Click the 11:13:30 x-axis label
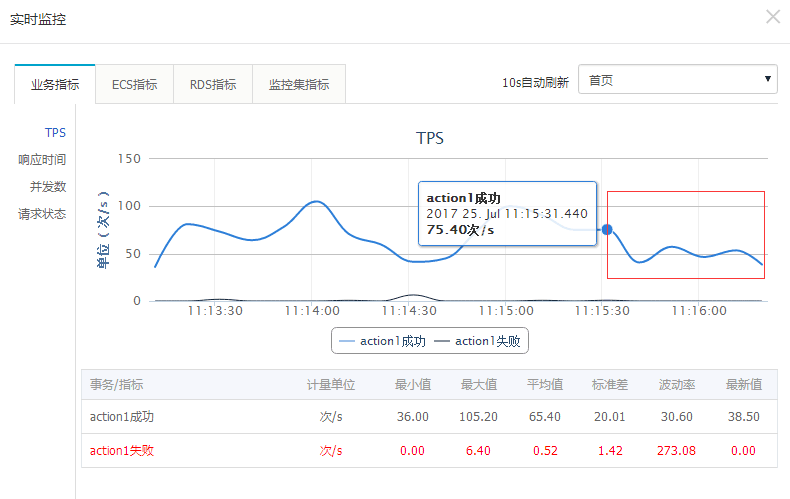 (215, 311)
